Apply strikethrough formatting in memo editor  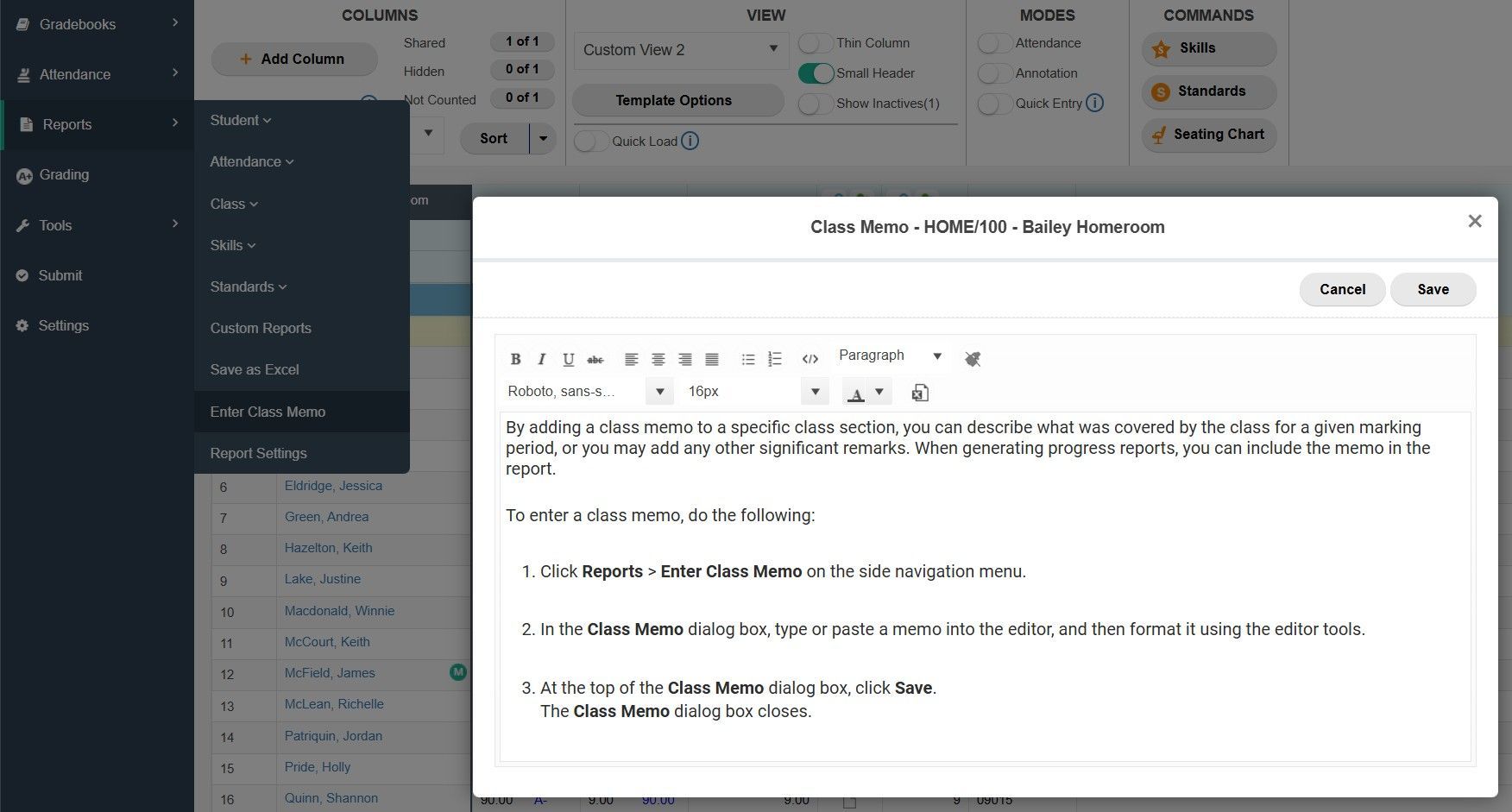pyautogui.click(x=595, y=359)
